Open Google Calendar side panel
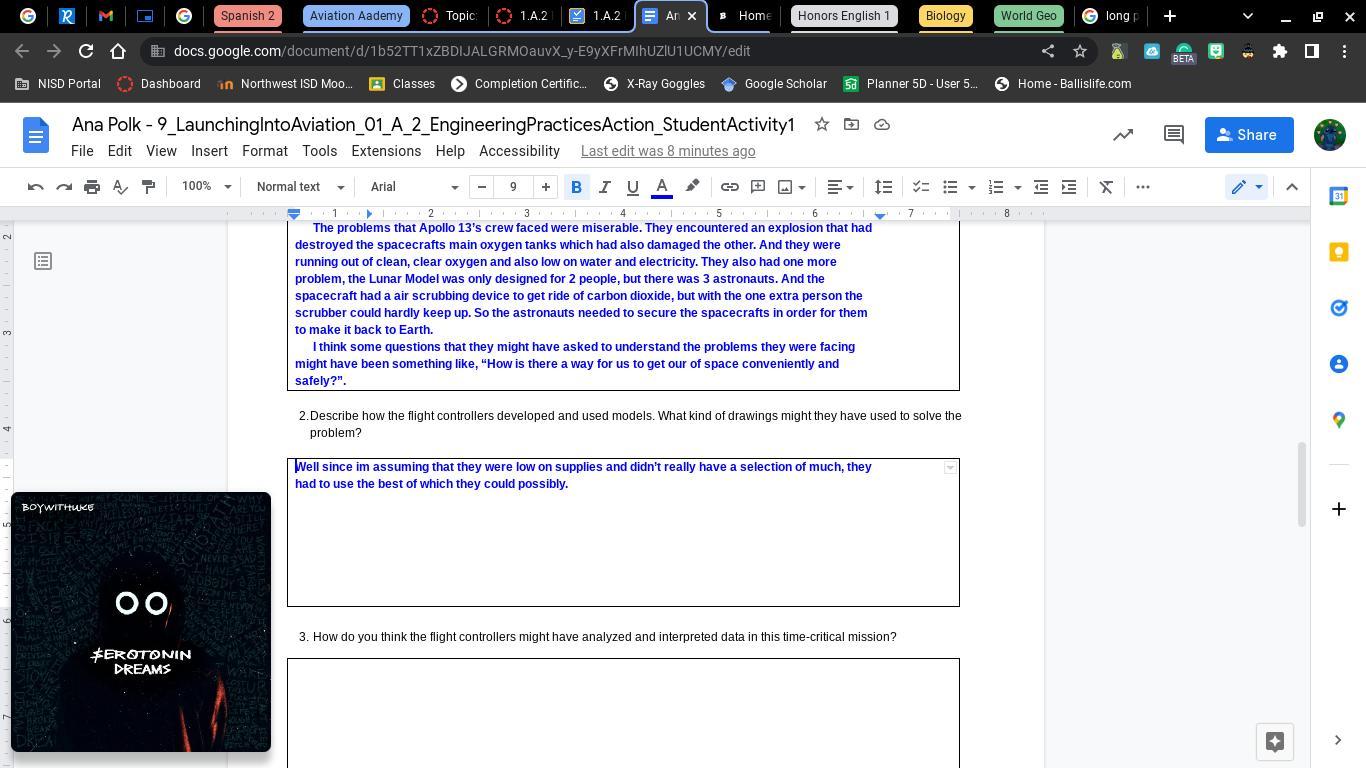The width and height of the screenshot is (1366, 768). 1339,196
